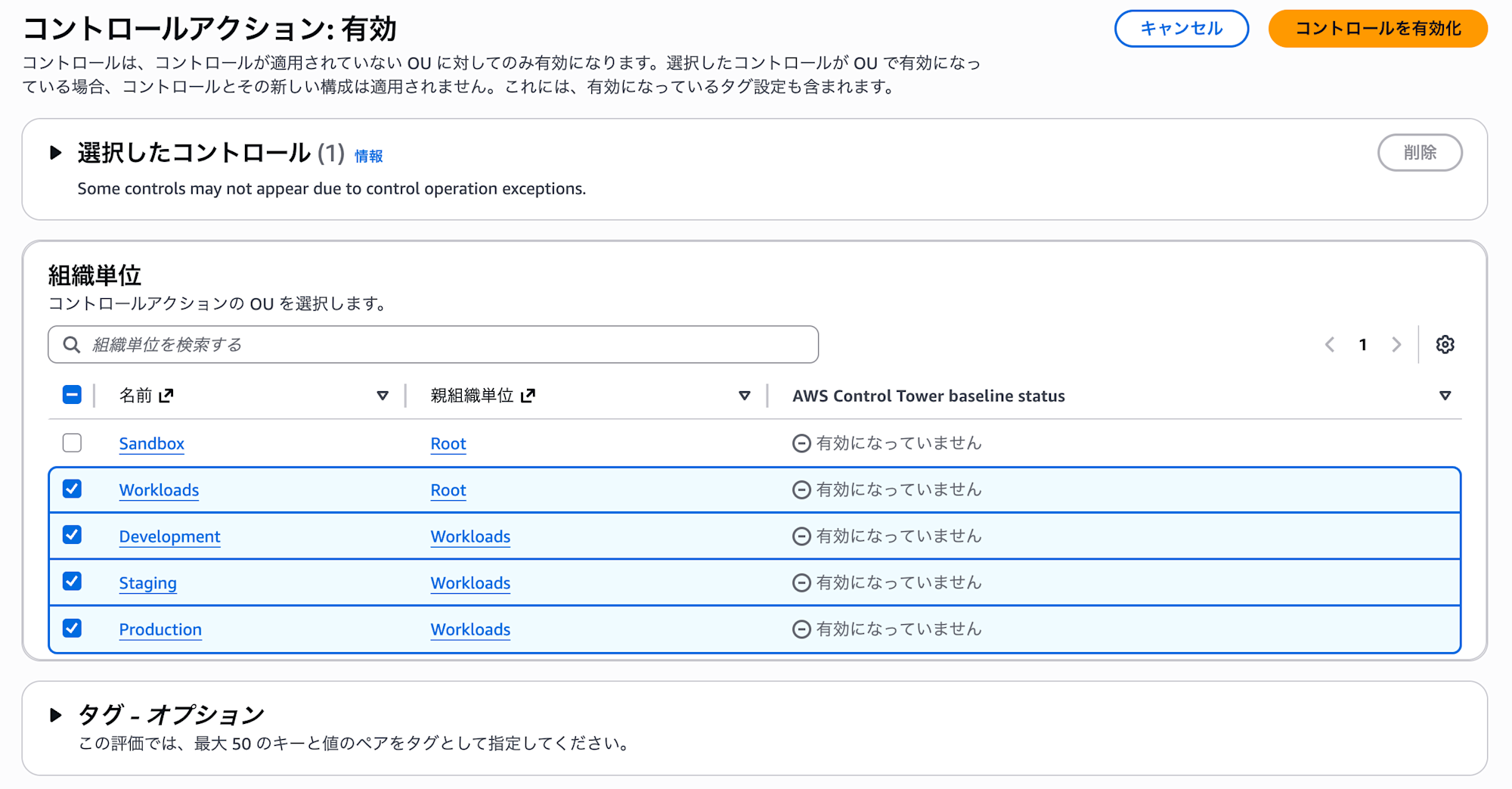Click the 情報 link next to 選択したコントロール
This screenshot has height=789, width=1512.
pyautogui.click(x=368, y=156)
